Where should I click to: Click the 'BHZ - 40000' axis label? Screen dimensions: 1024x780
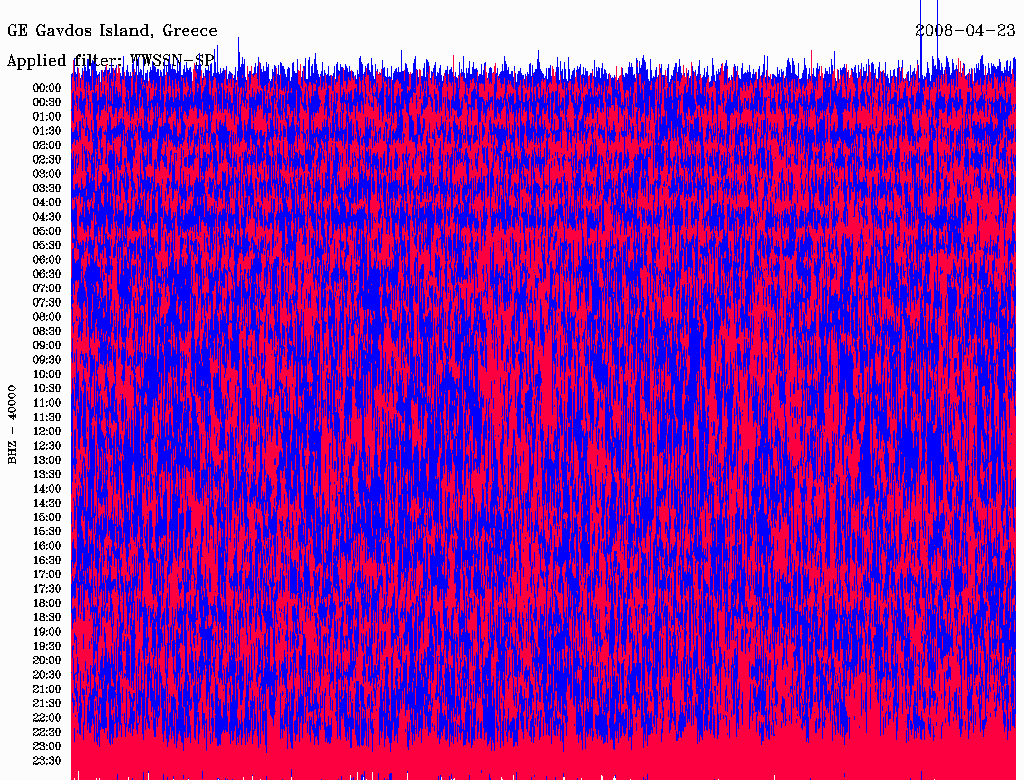pyautogui.click(x=12, y=425)
